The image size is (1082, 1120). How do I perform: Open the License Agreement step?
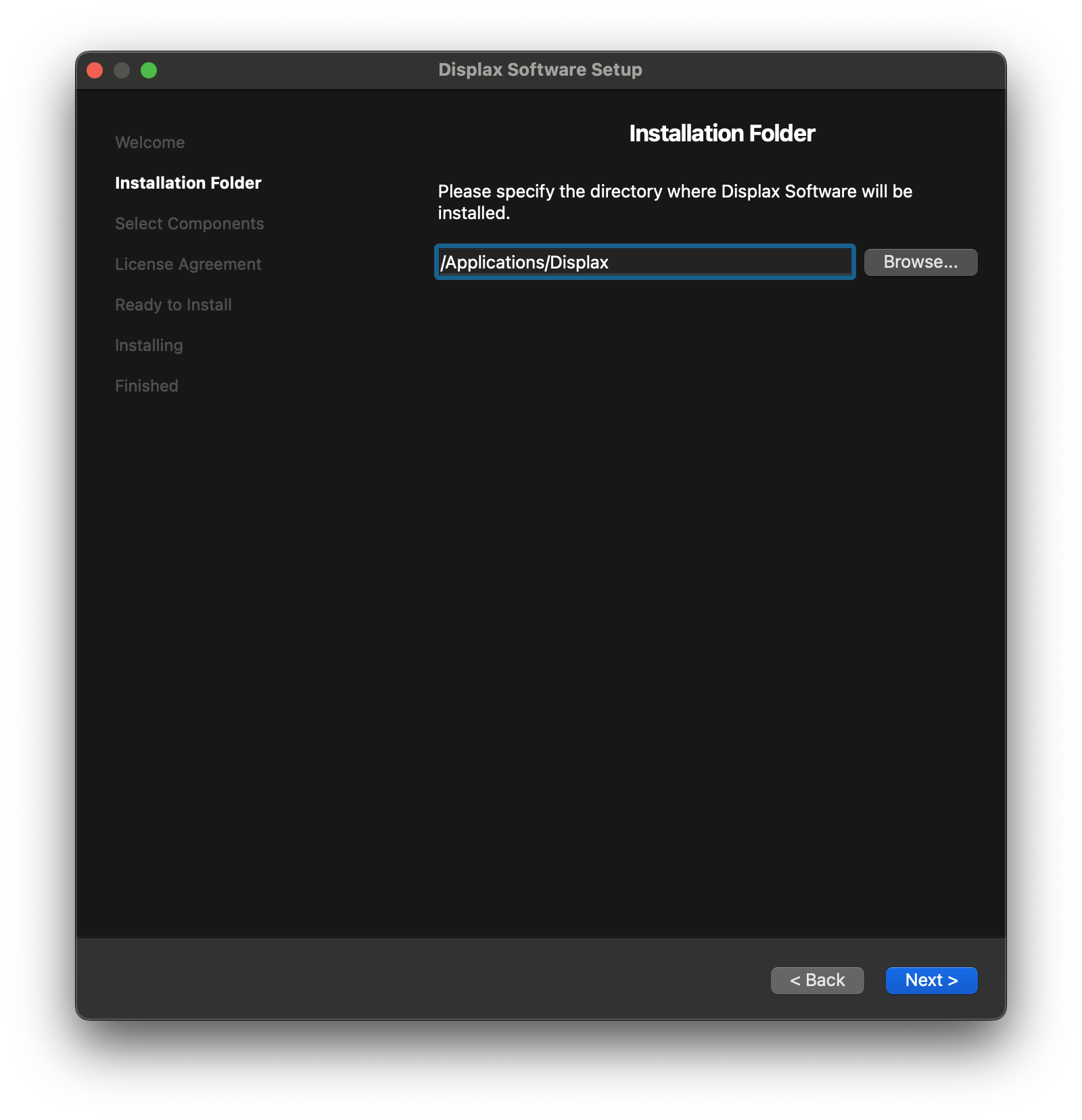point(188,264)
